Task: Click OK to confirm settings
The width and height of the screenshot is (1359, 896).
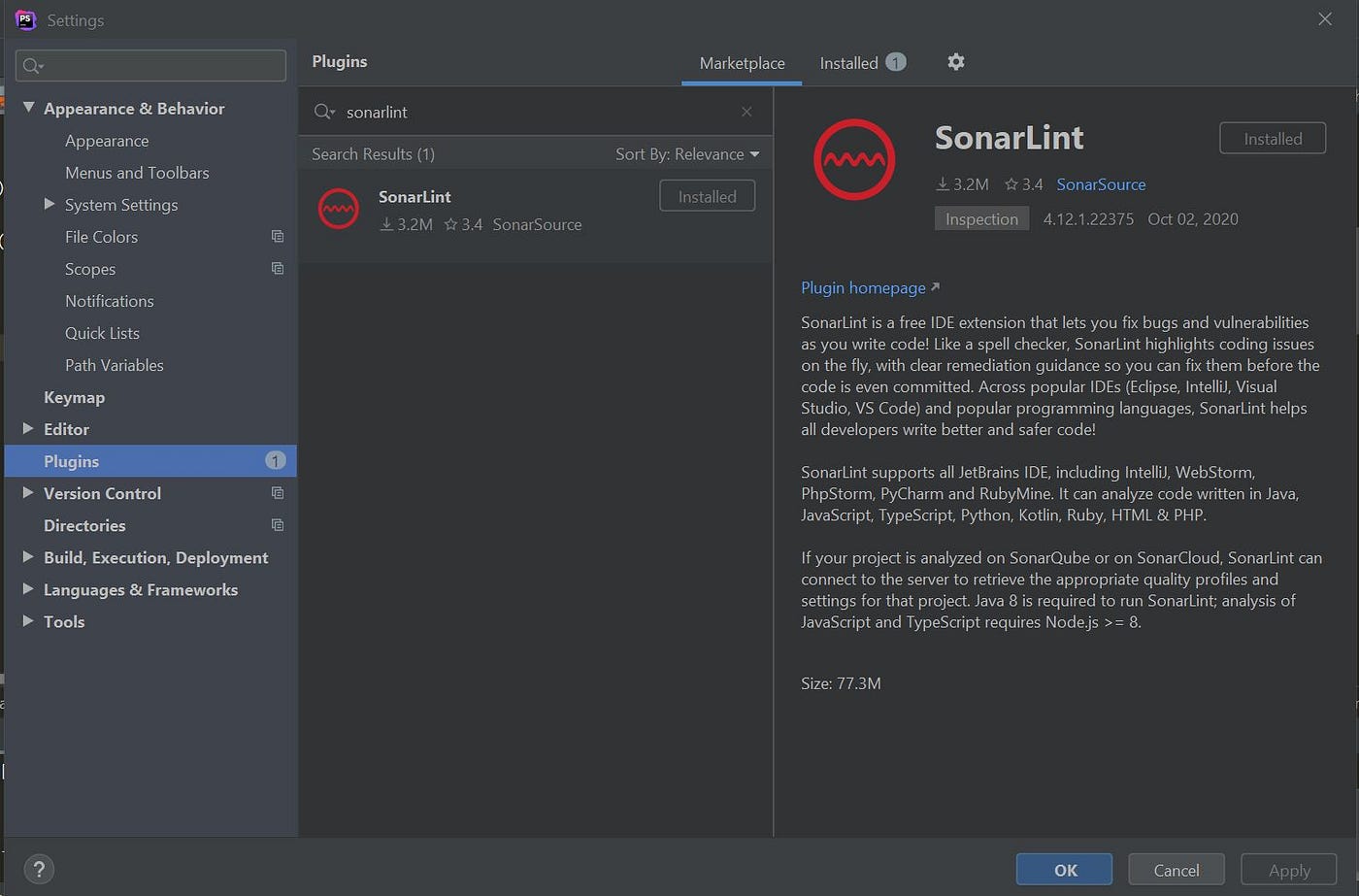Action: pos(1065,870)
